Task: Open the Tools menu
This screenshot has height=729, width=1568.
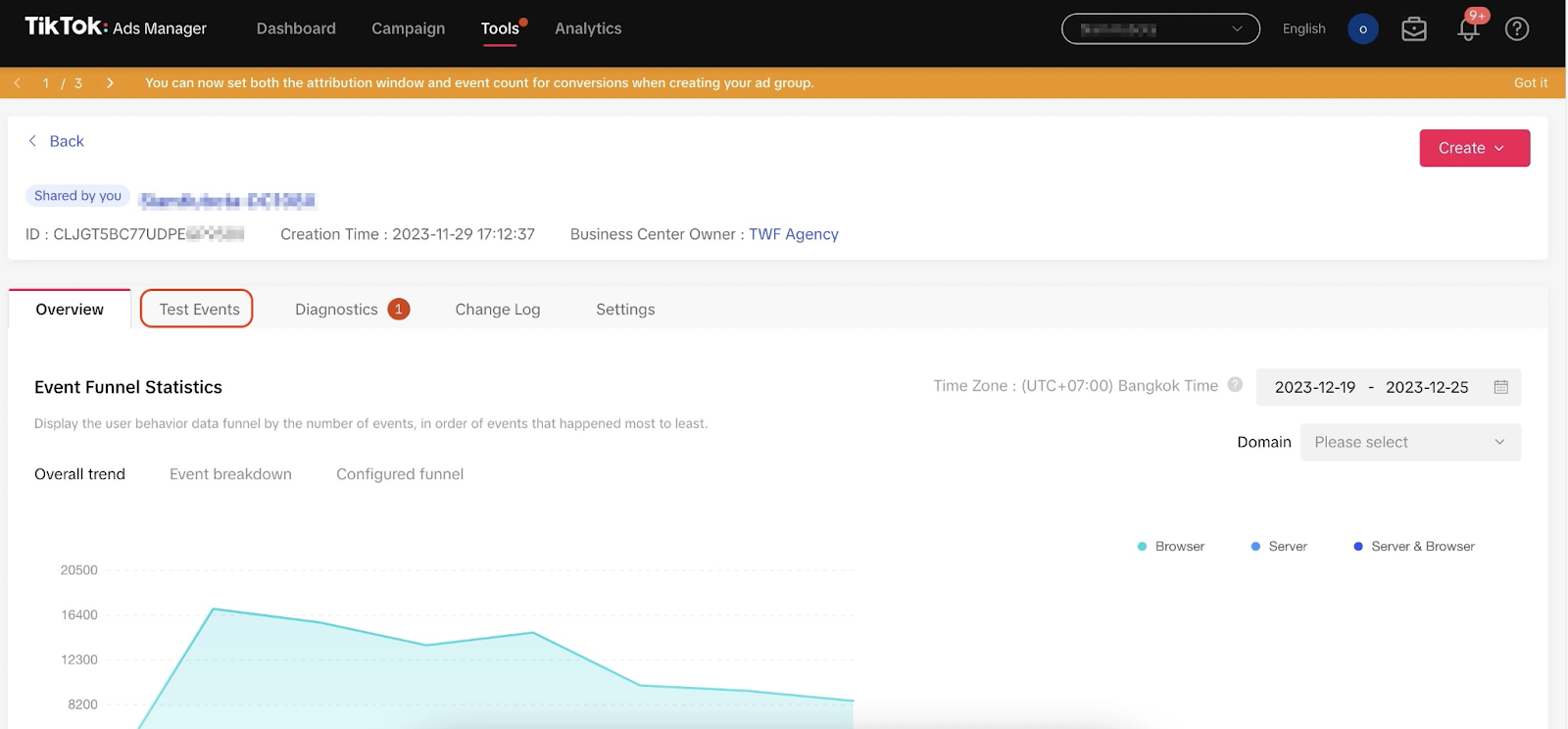Action: click(x=500, y=29)
